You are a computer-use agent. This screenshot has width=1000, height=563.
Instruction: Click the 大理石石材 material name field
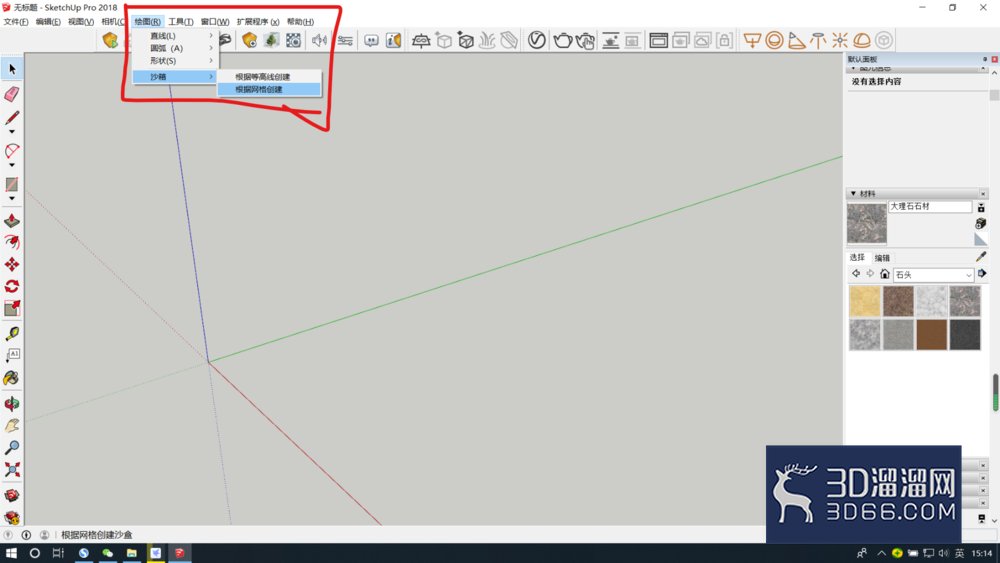(930, 207)
